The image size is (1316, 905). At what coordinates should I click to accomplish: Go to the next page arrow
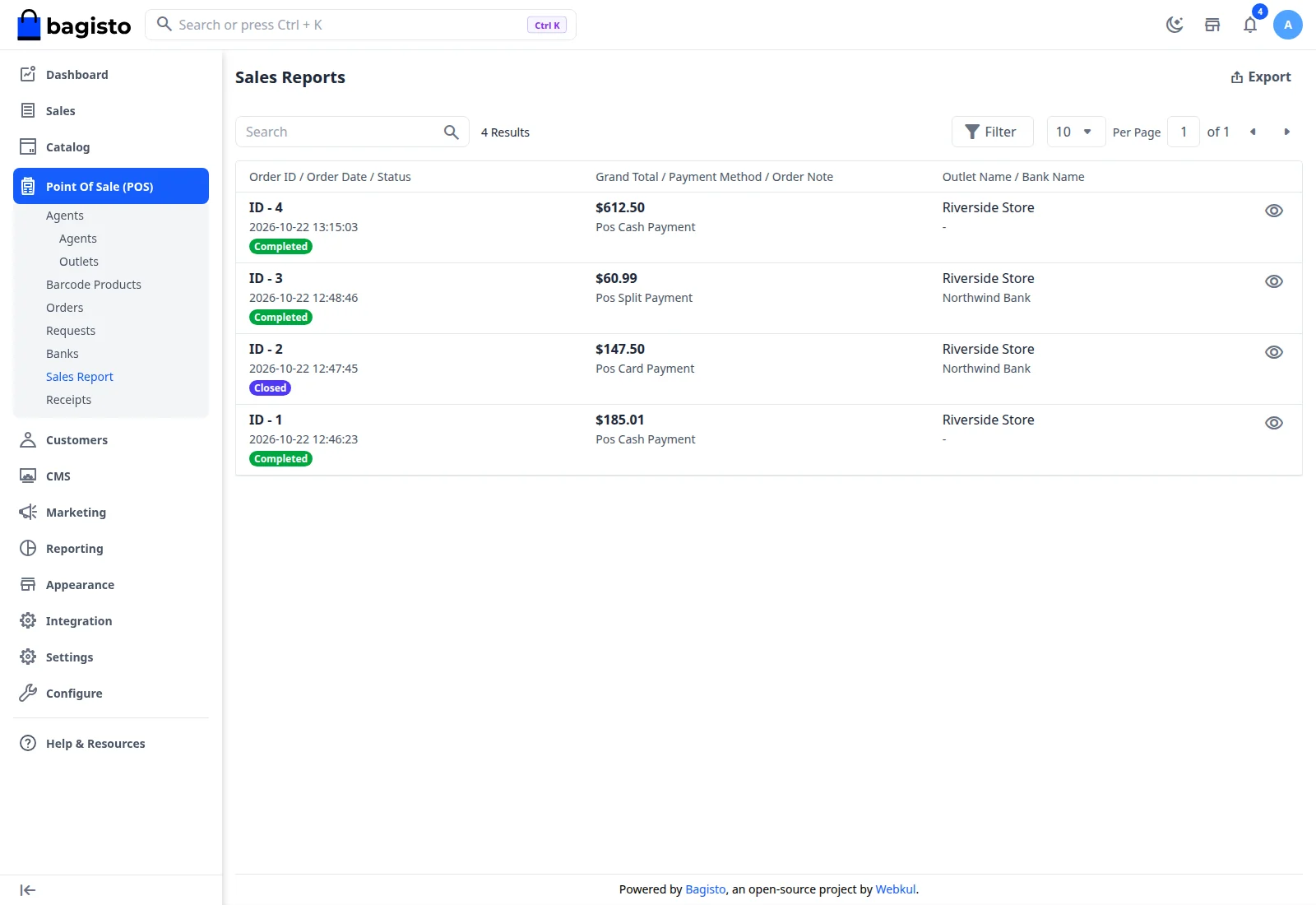[x=1286, y=132]
